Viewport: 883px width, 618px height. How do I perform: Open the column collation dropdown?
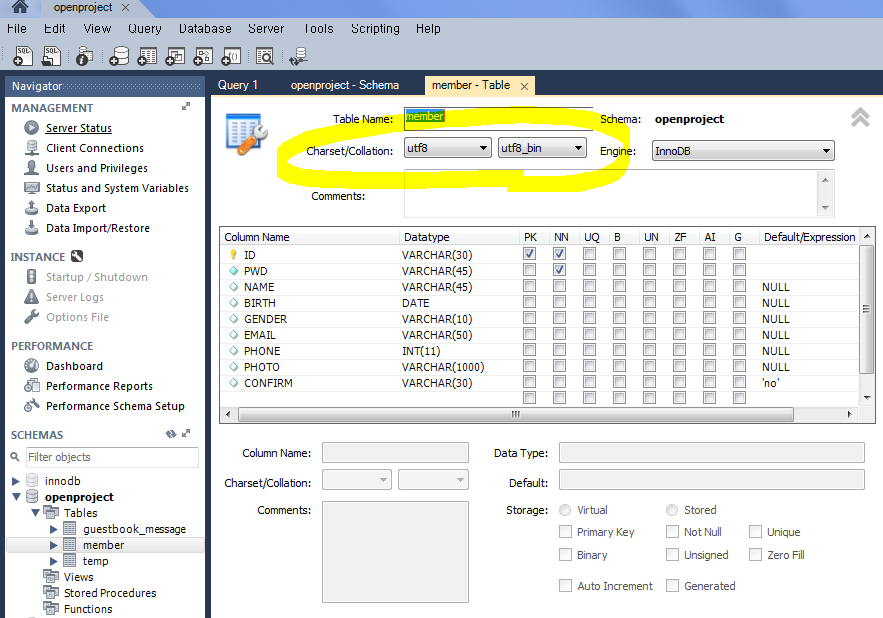coord(433,480)
